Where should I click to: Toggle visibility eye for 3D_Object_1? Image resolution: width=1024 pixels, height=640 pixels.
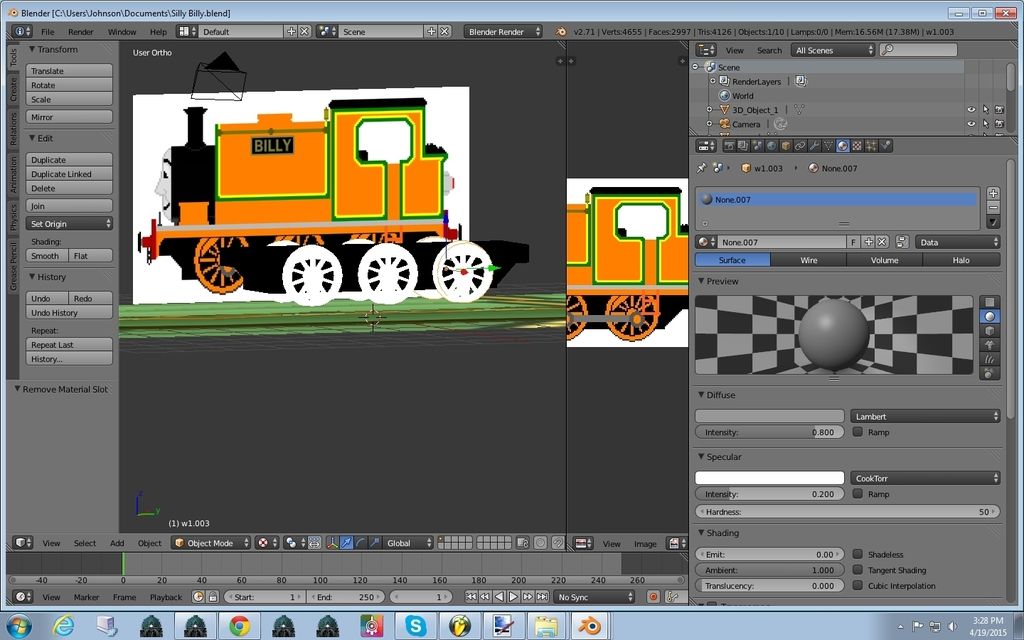coord(971,110)
